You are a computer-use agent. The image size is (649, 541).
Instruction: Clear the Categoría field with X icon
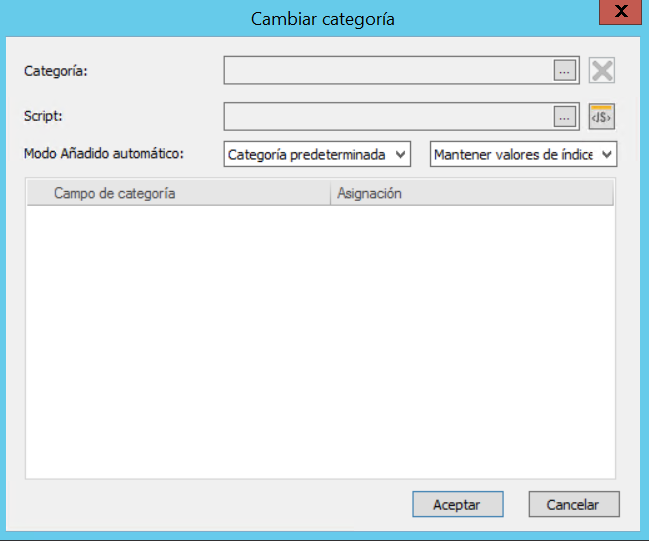[602, 70]
